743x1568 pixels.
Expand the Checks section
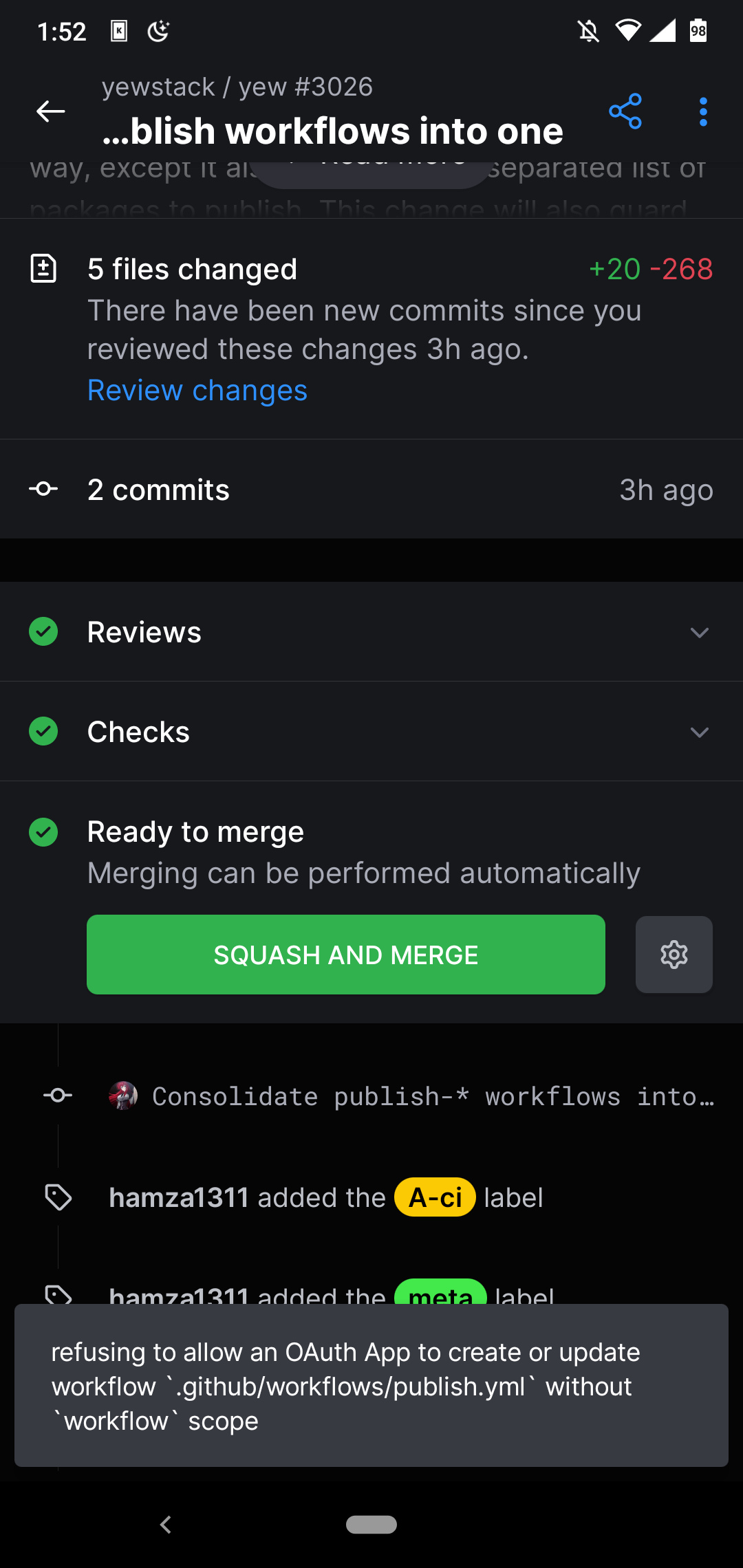[x=699, y=732]
